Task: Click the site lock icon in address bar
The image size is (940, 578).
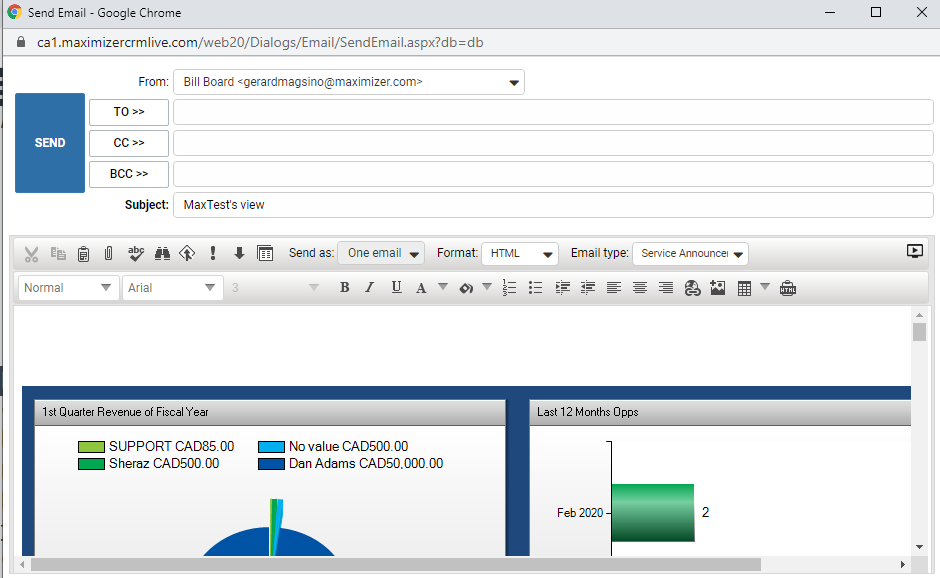Action: [21, 42]
